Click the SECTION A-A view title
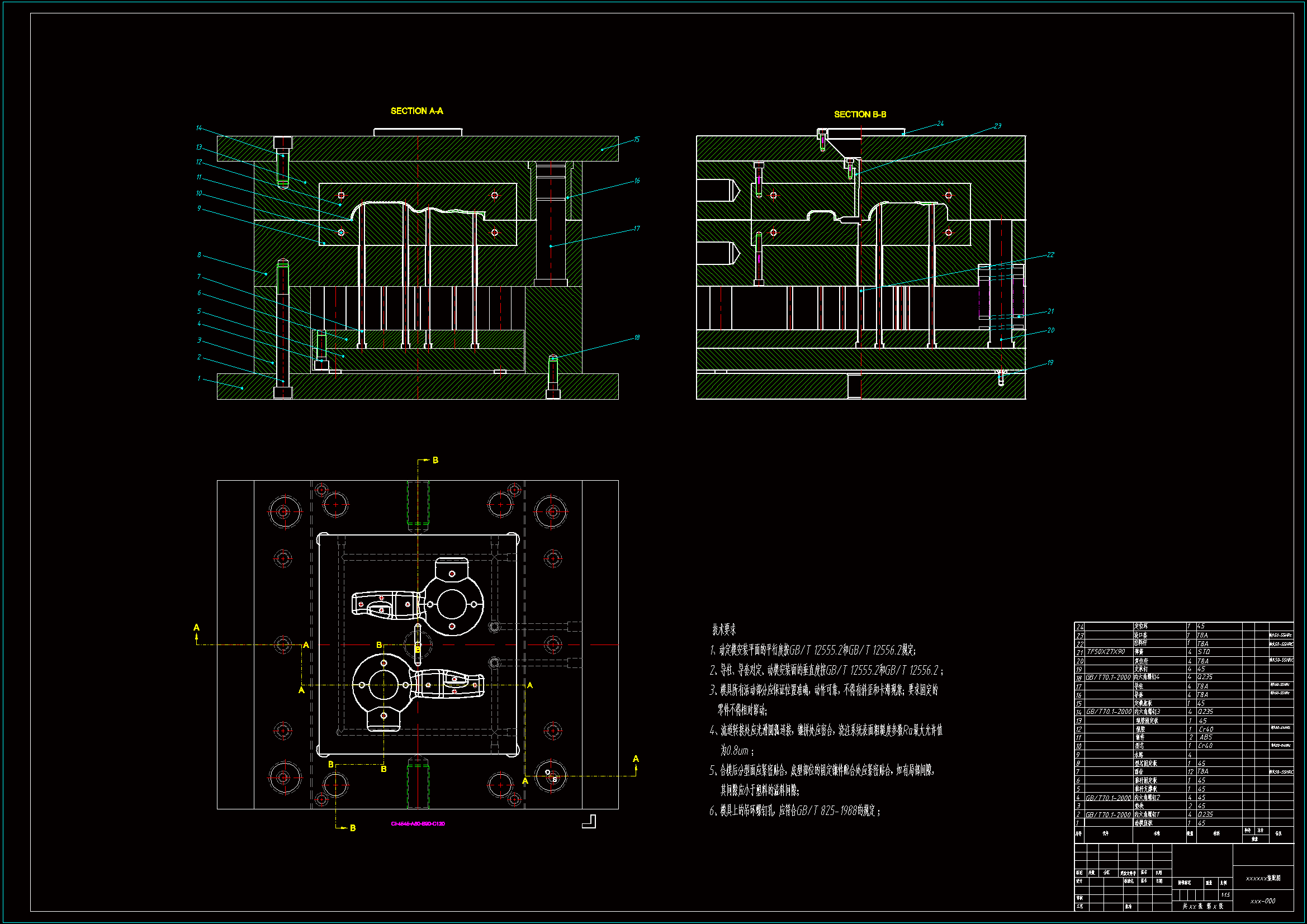This screenshot has height=924, width=1307. pyautogui.click(x=416, y=111)
